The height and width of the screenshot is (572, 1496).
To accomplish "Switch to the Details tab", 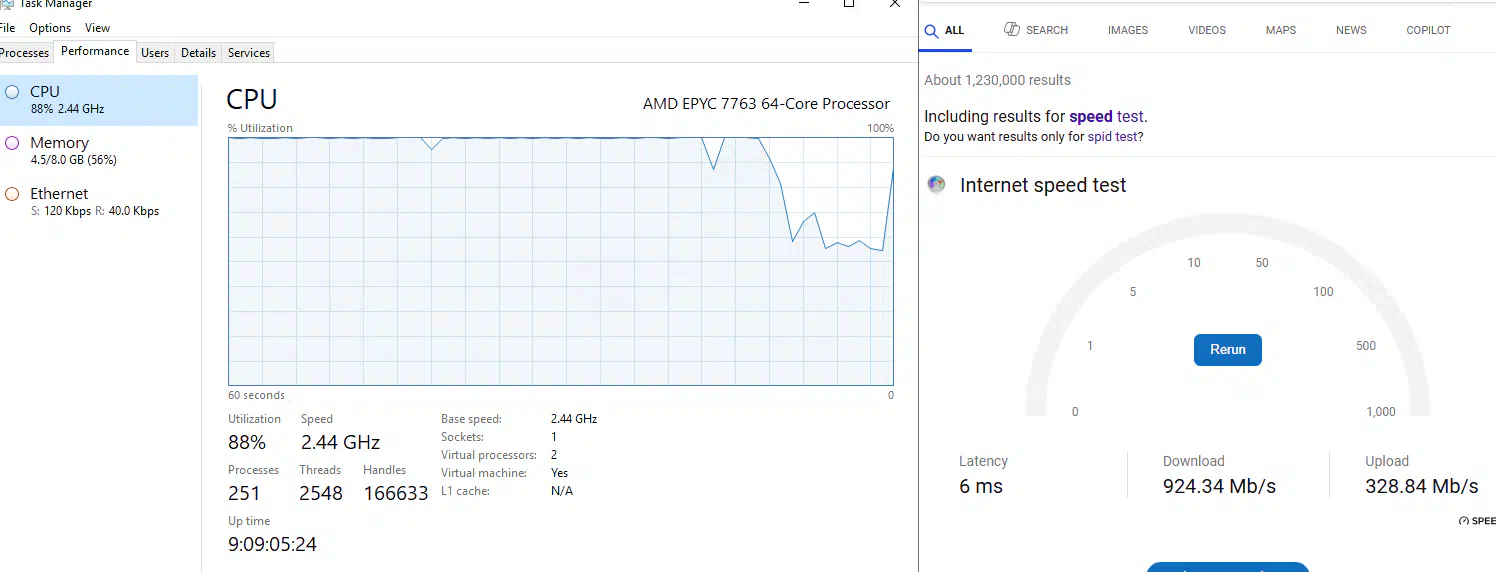I will [199, 53].
